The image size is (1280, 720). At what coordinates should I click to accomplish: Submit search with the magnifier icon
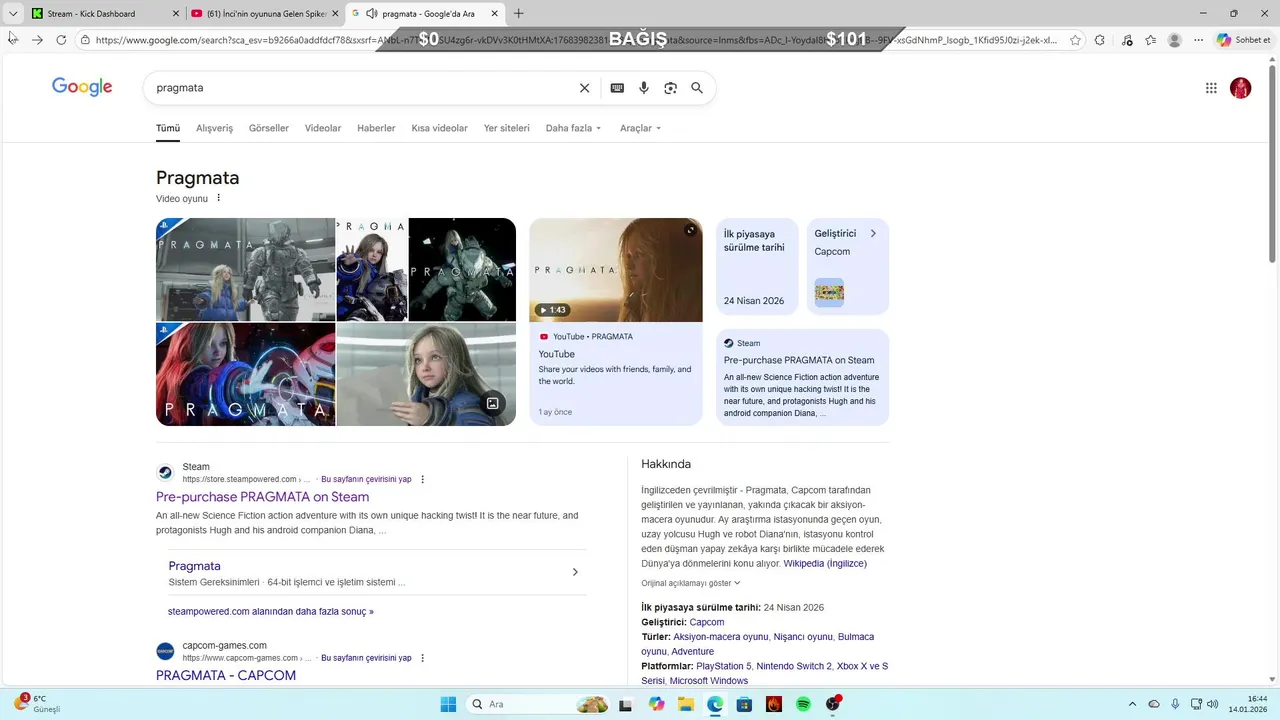point(697,88)
